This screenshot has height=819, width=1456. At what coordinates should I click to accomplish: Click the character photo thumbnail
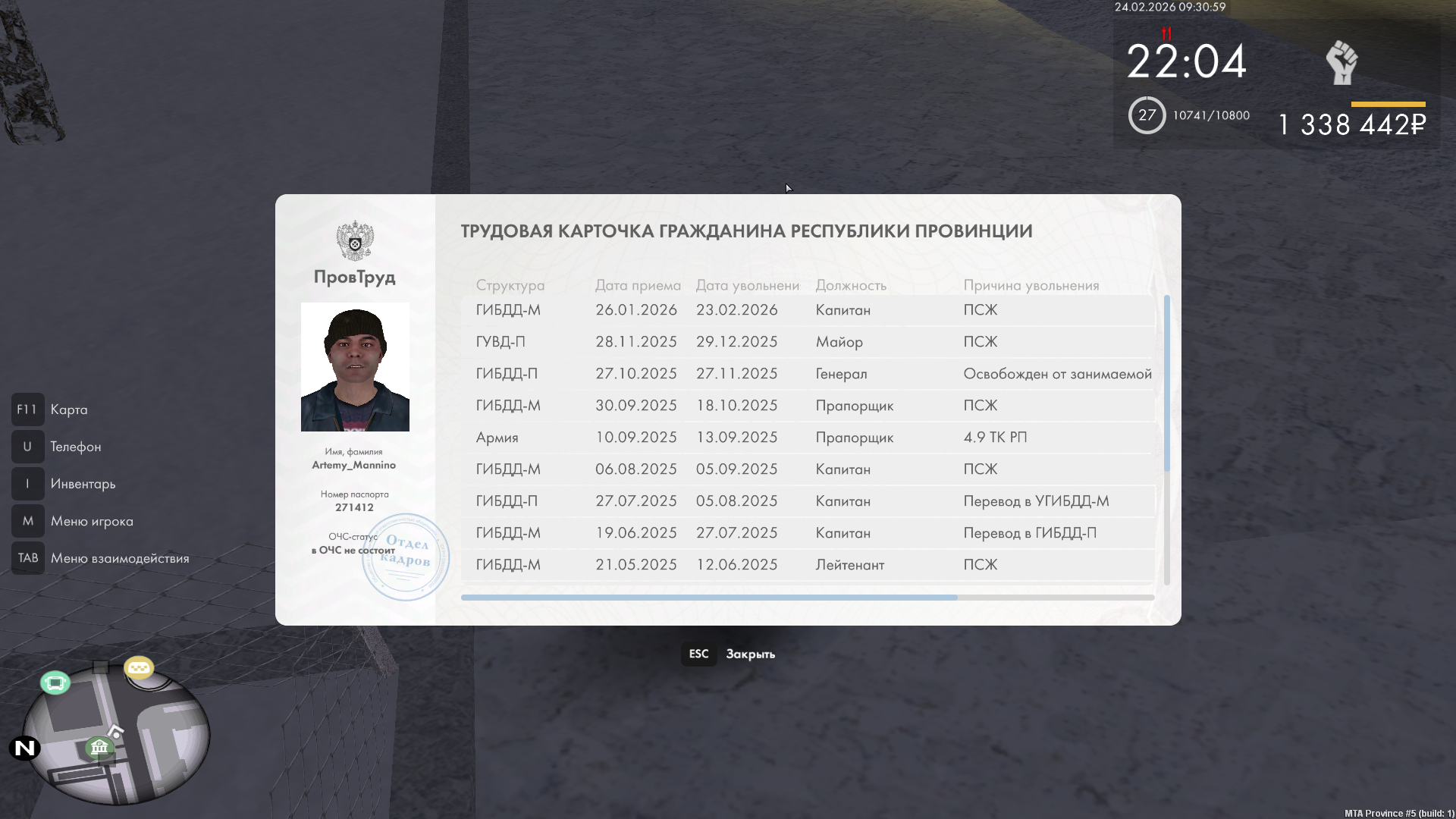pos(355,367)
